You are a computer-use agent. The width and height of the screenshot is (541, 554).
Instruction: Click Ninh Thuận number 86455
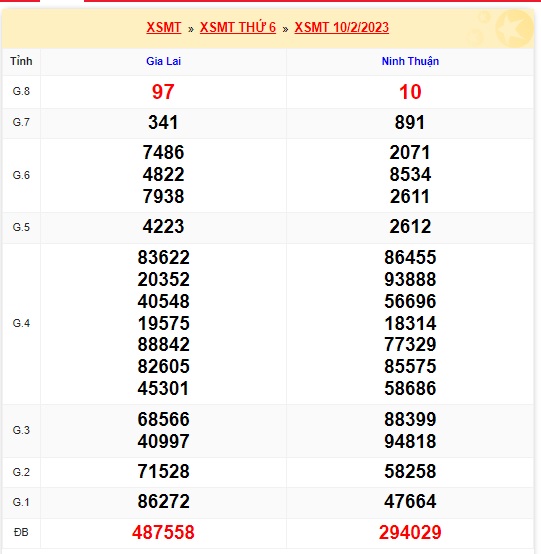point(410,257)
